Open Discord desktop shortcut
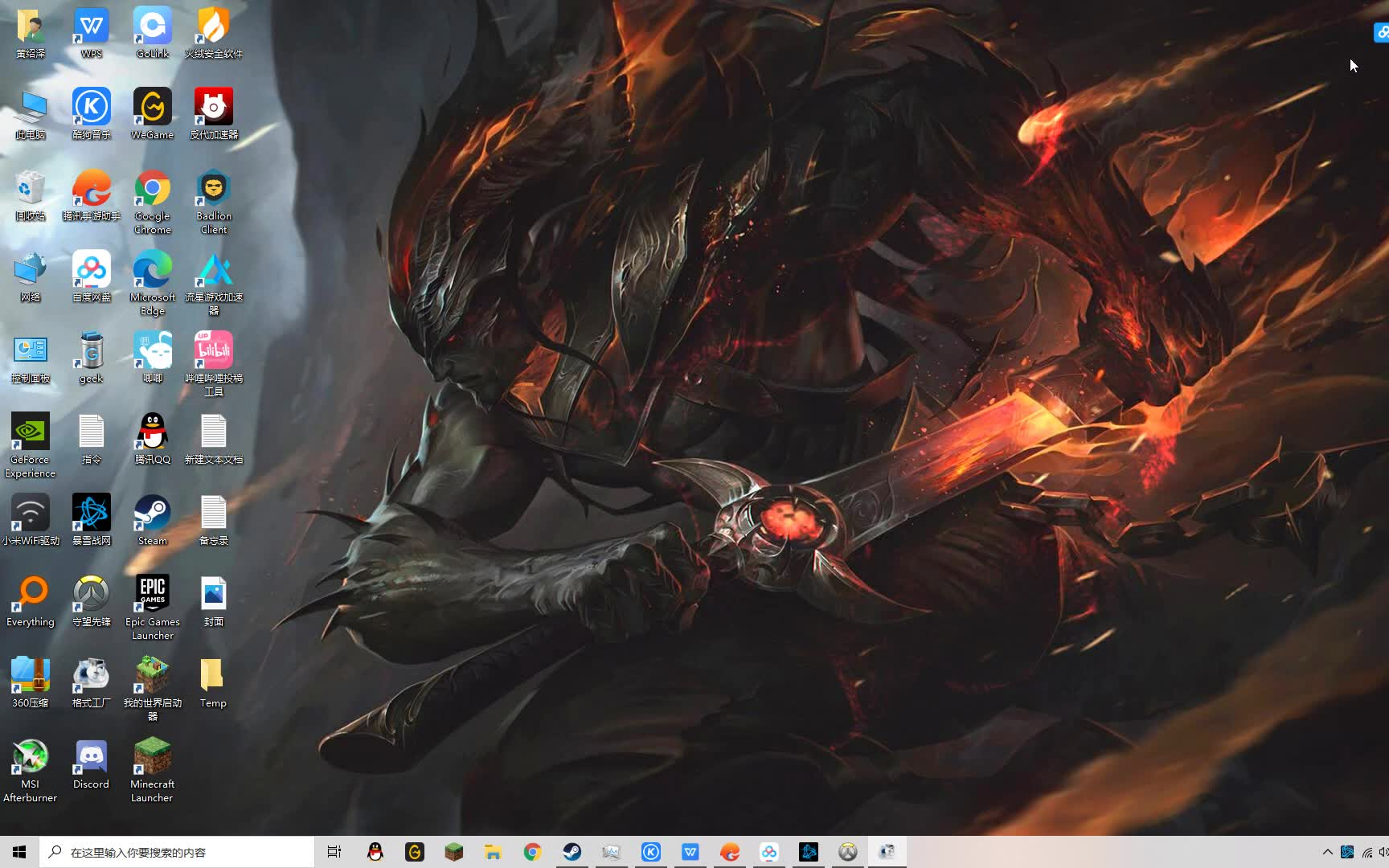 click(x=92, y=764)
